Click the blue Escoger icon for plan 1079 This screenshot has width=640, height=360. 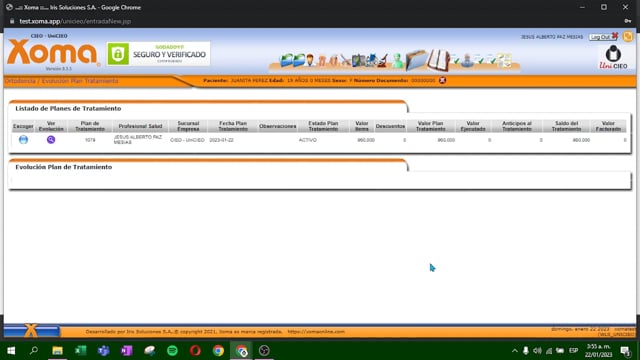point(23,140)
